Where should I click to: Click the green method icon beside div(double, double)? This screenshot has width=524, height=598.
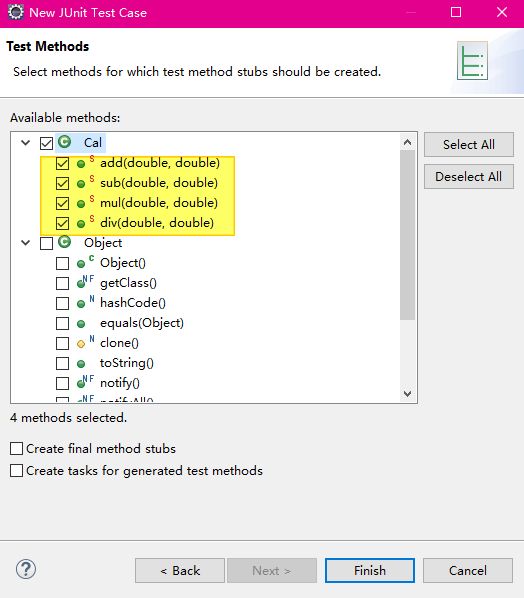[81, 224]
